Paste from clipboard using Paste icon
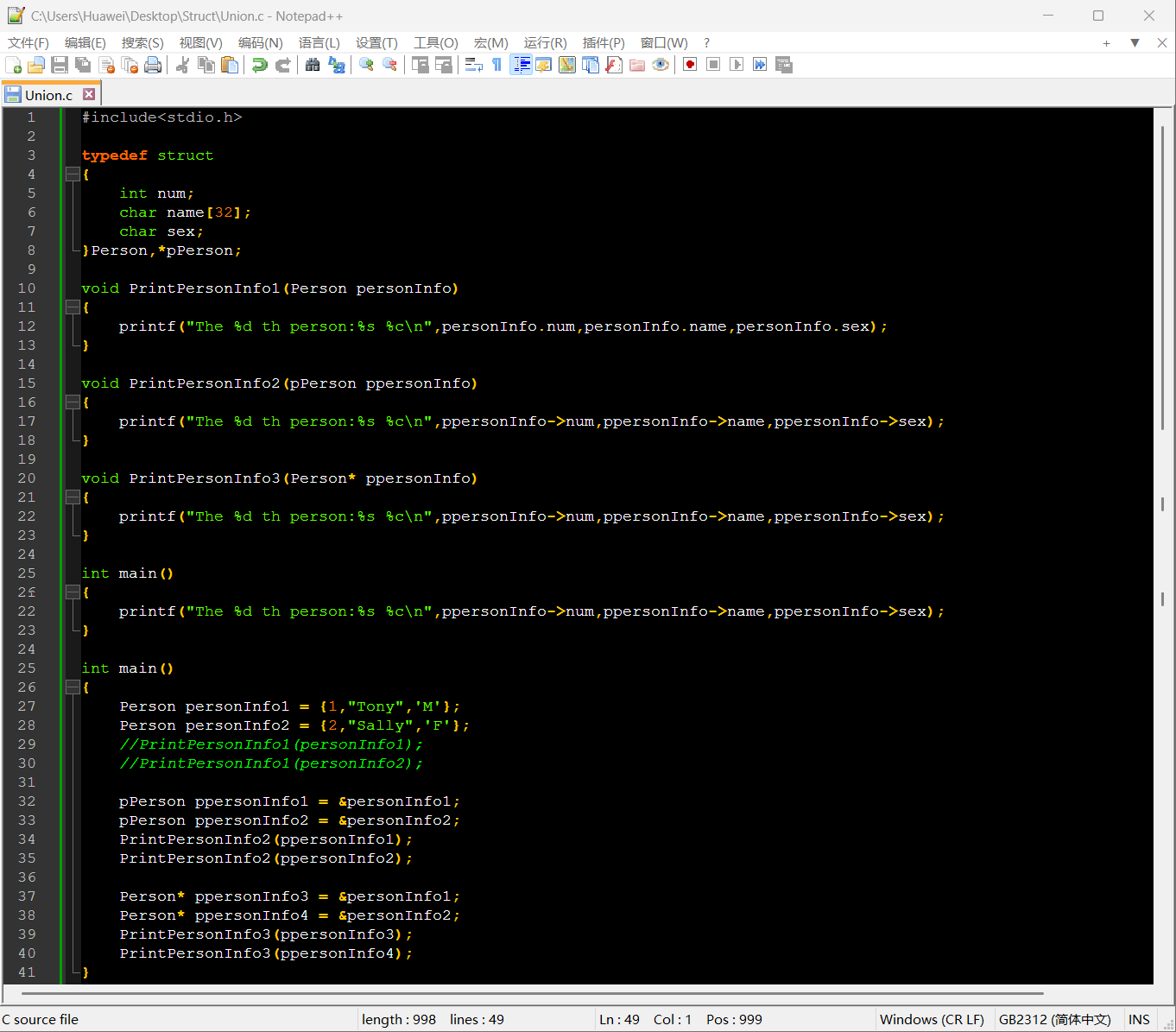Image resolution: width=1176 pixels, height=1032 pixels. pos(230,65)
